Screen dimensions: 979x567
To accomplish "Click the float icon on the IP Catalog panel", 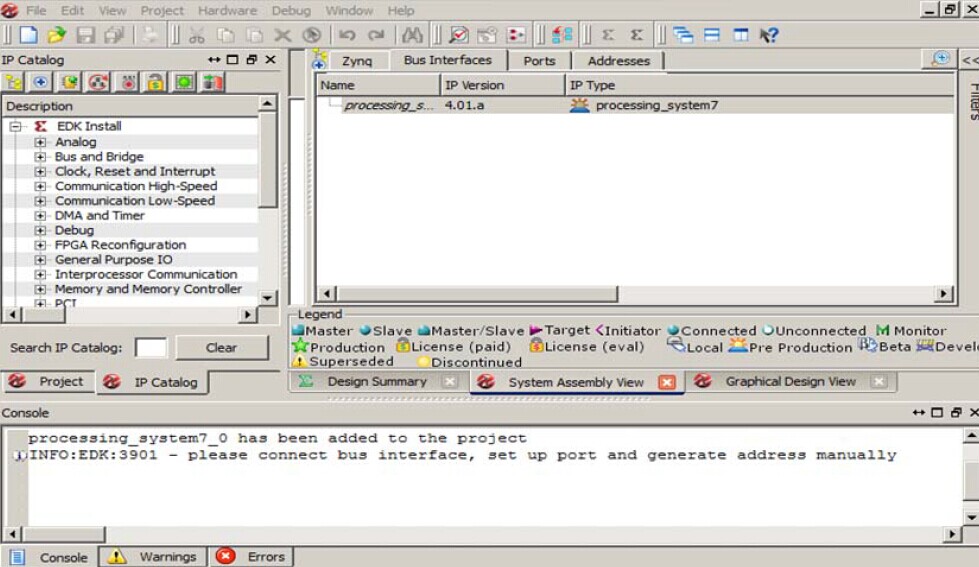I will pyautogui.click(x=251, y=60).
